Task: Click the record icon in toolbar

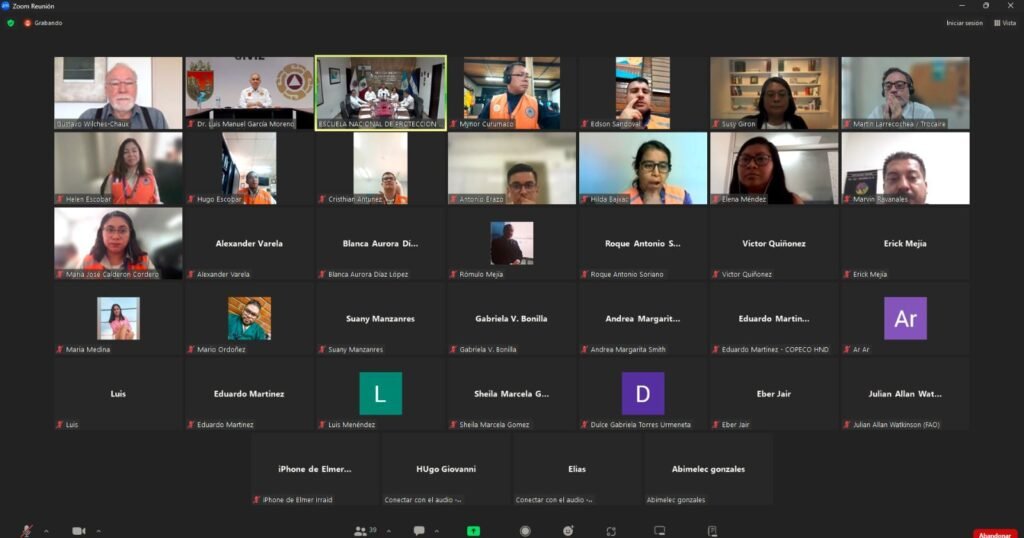Action: coord(525,531)
